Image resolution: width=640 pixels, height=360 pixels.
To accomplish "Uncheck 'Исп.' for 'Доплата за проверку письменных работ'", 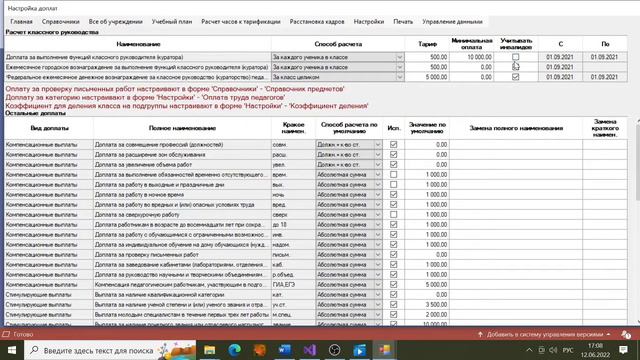I will tap(393, 255).
